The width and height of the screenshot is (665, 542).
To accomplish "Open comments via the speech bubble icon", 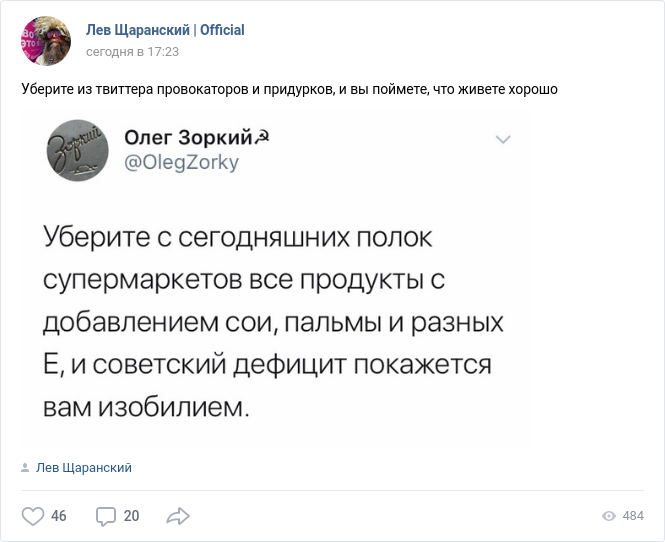I will click(x=106, y=516).
